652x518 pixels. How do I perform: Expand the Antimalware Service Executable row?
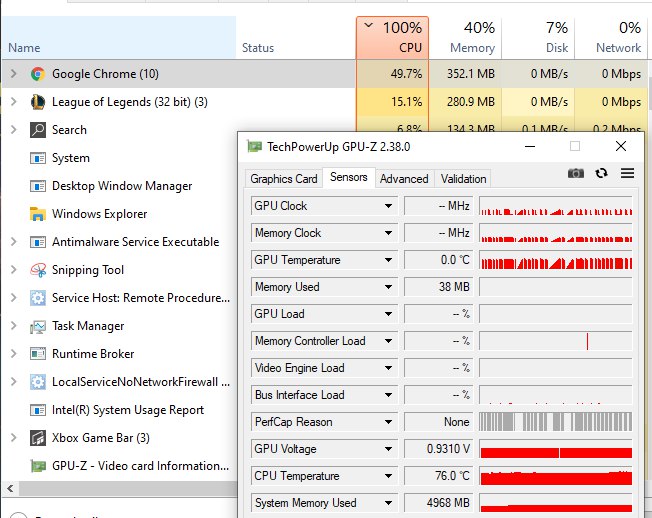(14, 242)
